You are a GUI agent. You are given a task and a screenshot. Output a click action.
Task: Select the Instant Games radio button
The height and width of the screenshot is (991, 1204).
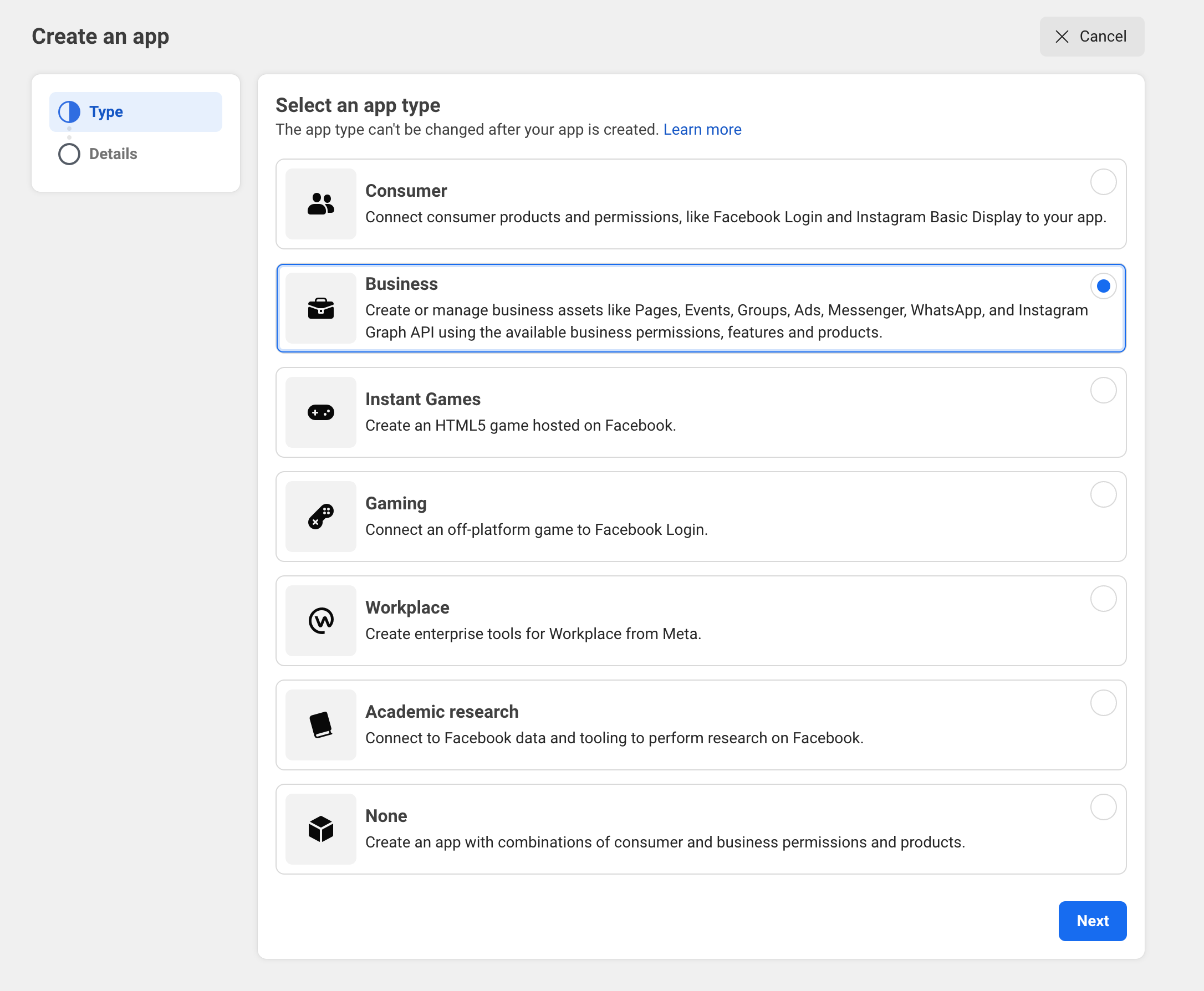coord(1103,390)
